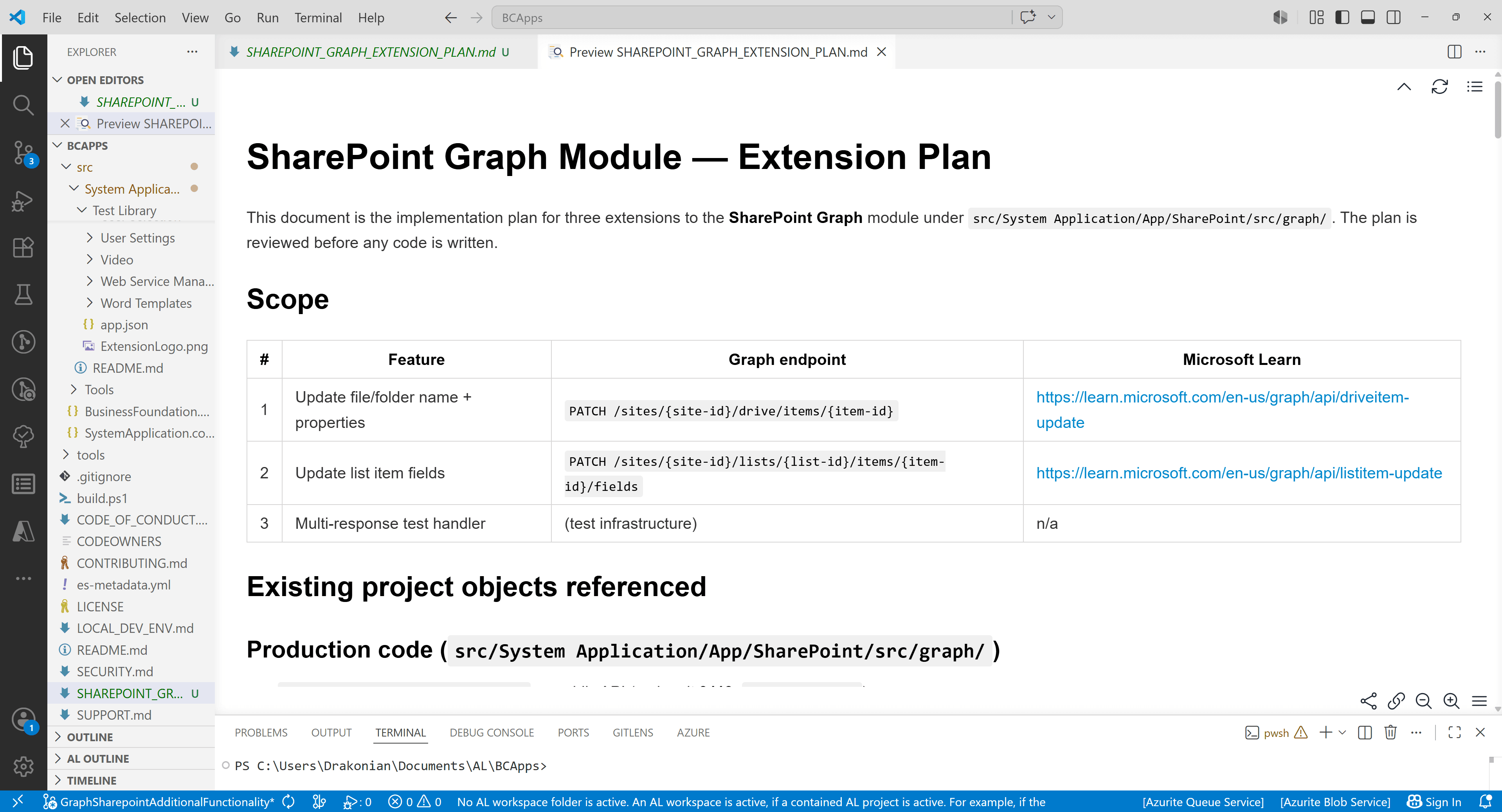1502x812 pixels.
Task: Collapse the src folder
Action: [x=85, y=167]
